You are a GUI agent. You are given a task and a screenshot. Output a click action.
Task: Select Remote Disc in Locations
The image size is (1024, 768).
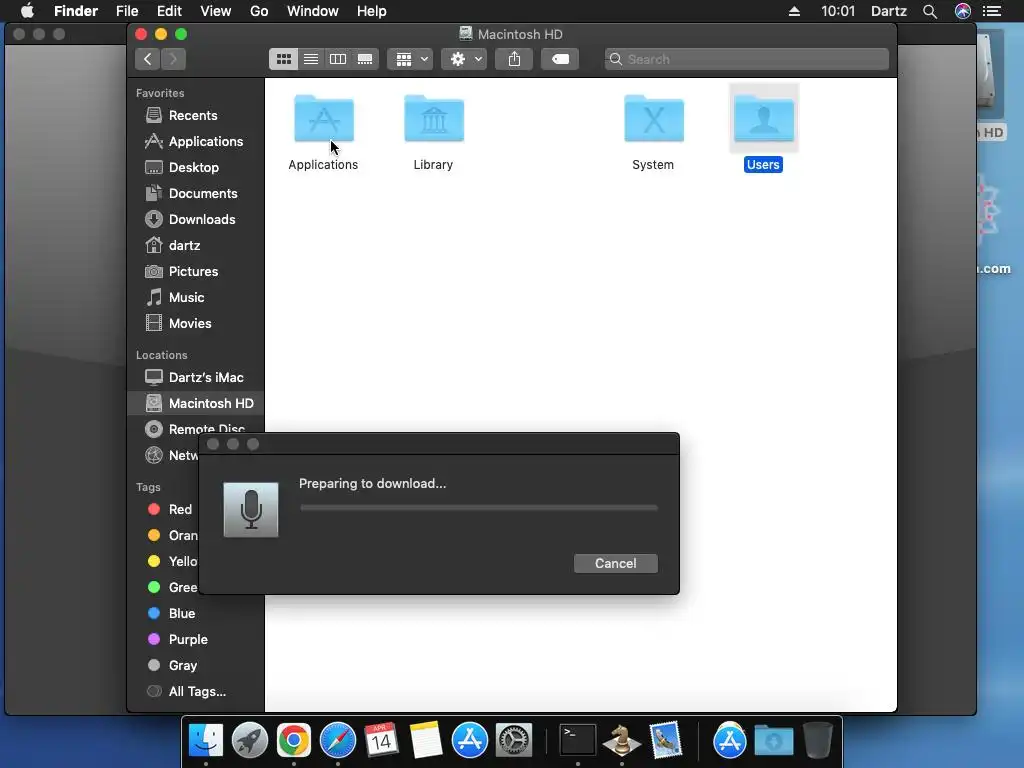(x=196, y=429)
